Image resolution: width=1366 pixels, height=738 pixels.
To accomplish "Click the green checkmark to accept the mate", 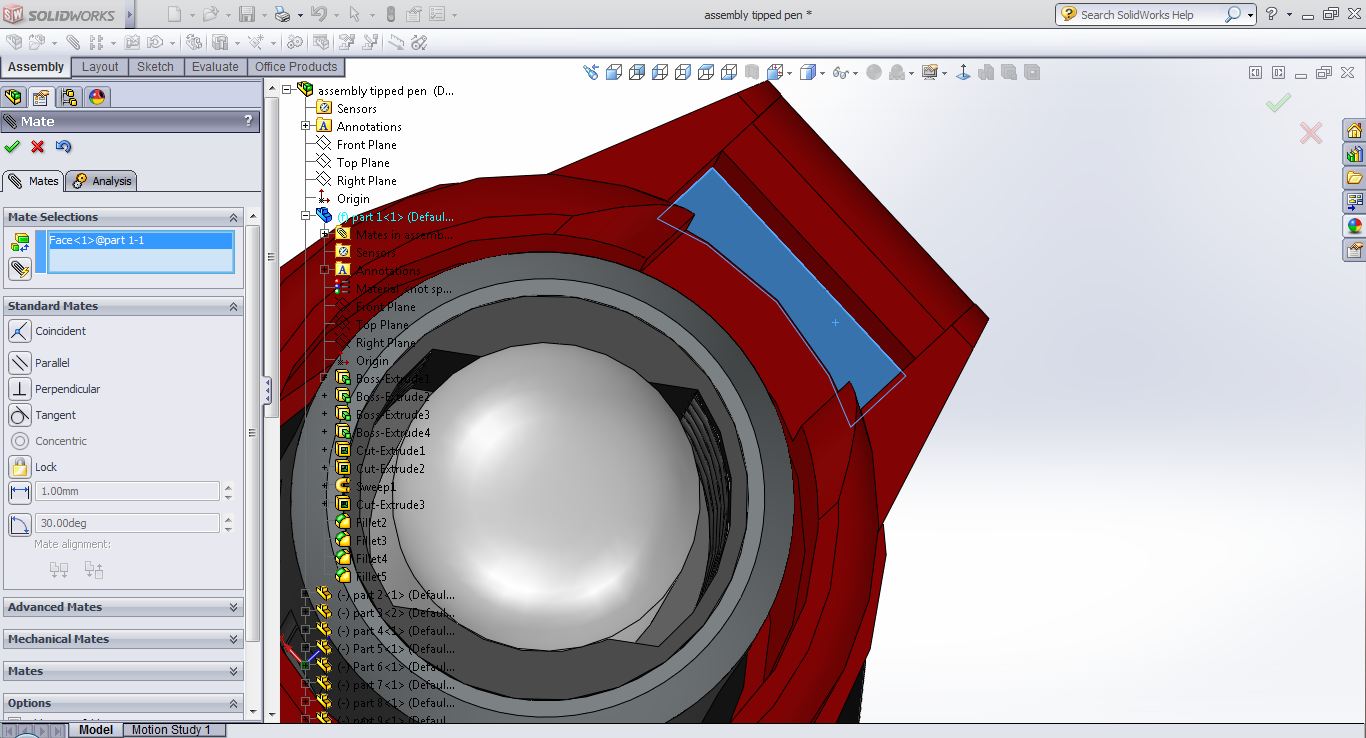I will [x=12, y=147].
